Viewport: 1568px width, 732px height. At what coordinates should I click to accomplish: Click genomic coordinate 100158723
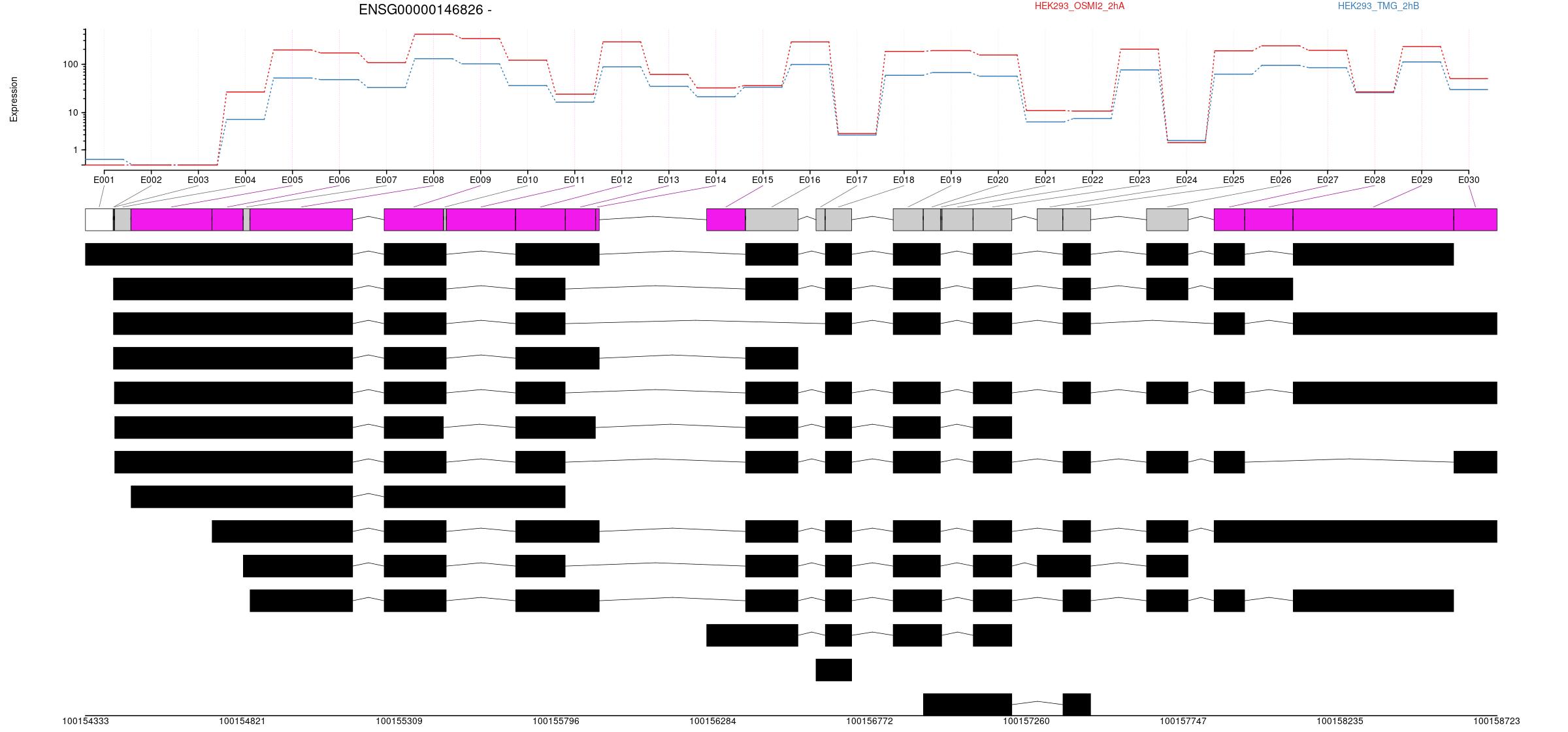(x=1497, y=721)
